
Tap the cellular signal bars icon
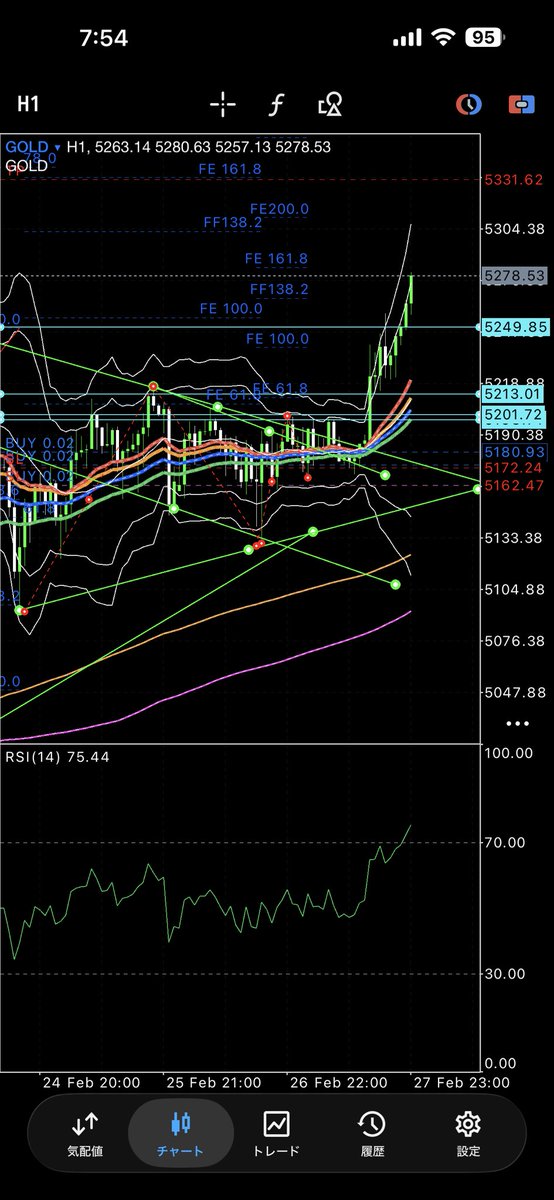[x=408, y=39]
